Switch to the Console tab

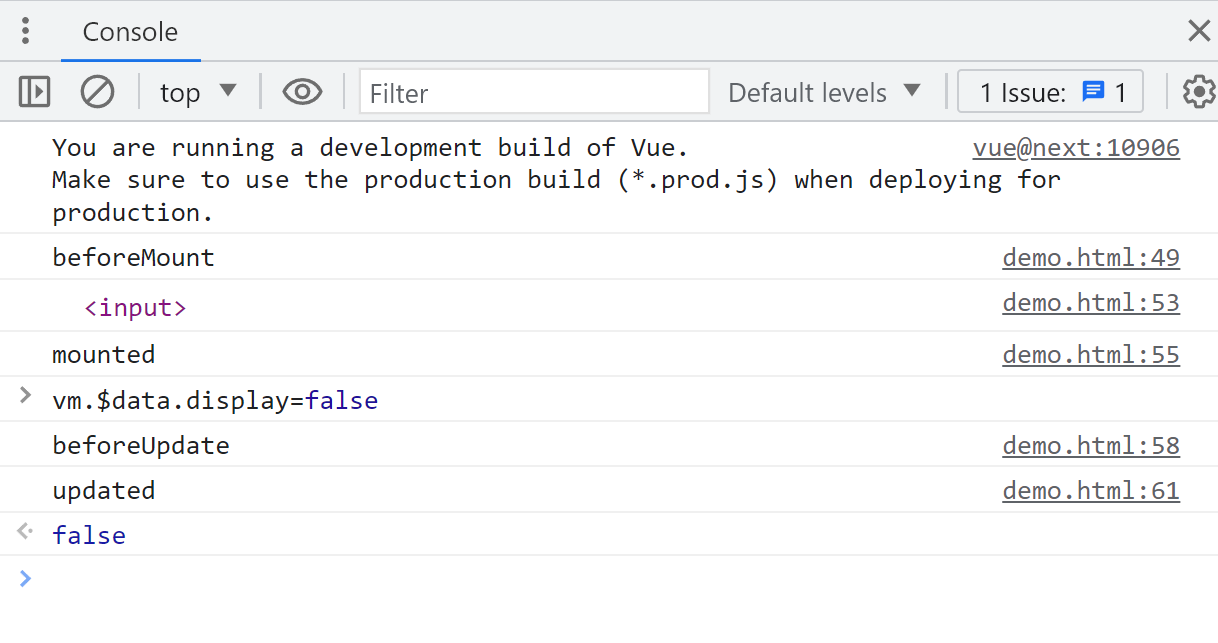pos(130,32)
